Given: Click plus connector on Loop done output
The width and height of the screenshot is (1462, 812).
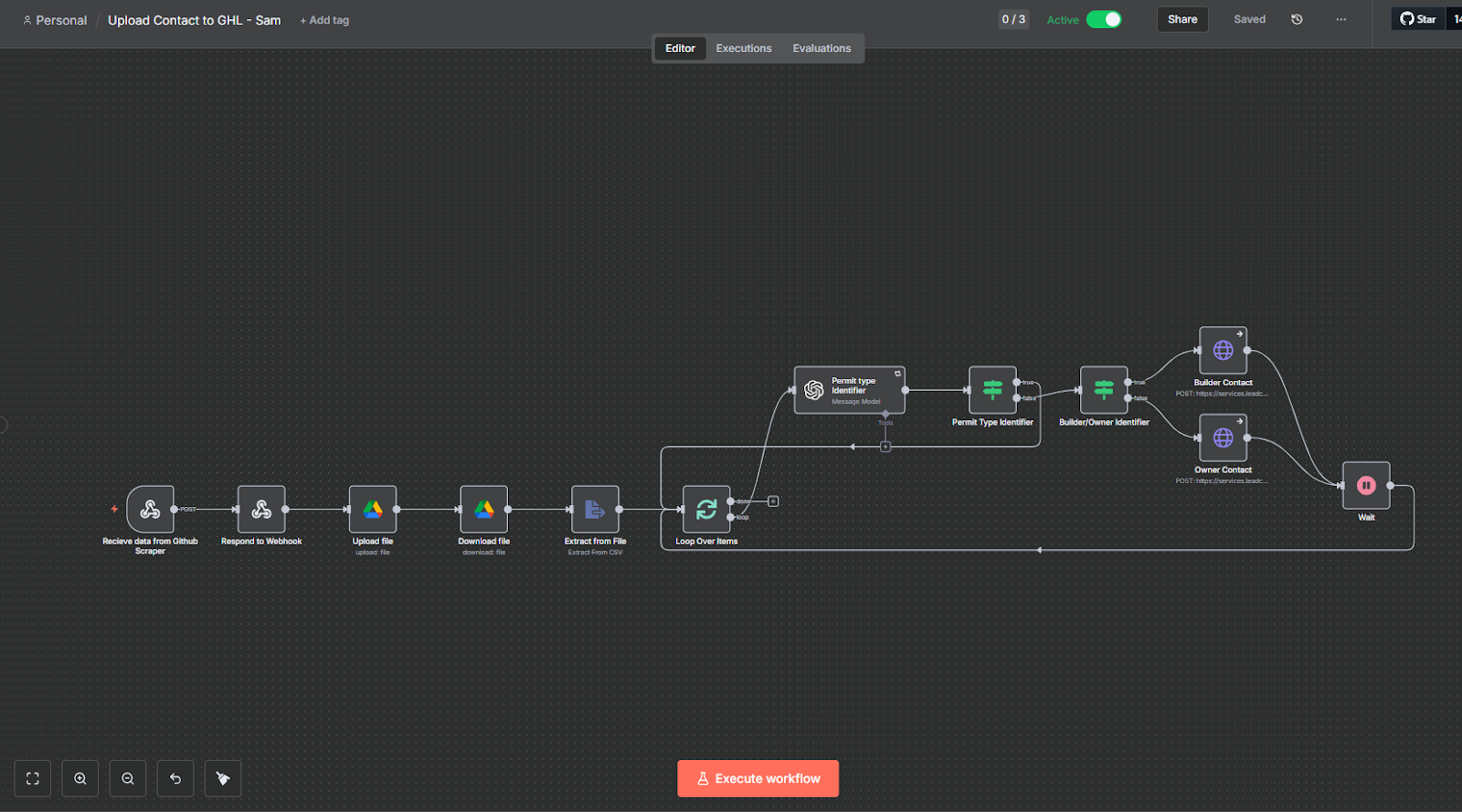Looking at the screenshot, I should pyautogui.click(x=773, y=501).
